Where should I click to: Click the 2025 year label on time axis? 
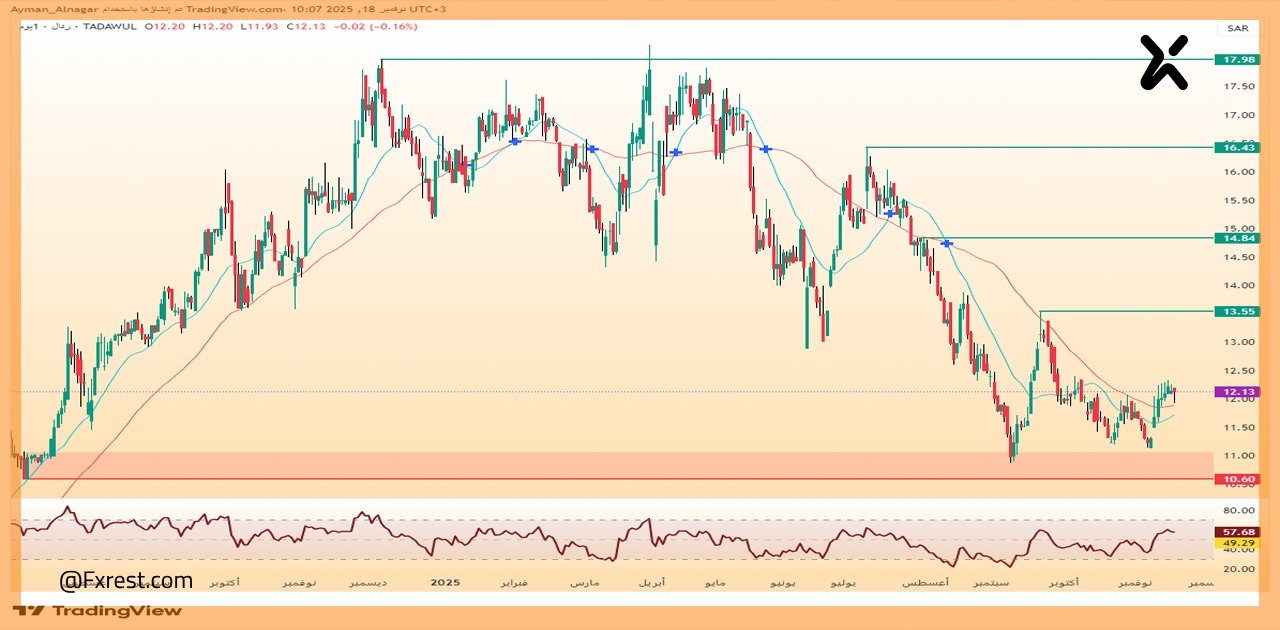click(x=444, y=581)
